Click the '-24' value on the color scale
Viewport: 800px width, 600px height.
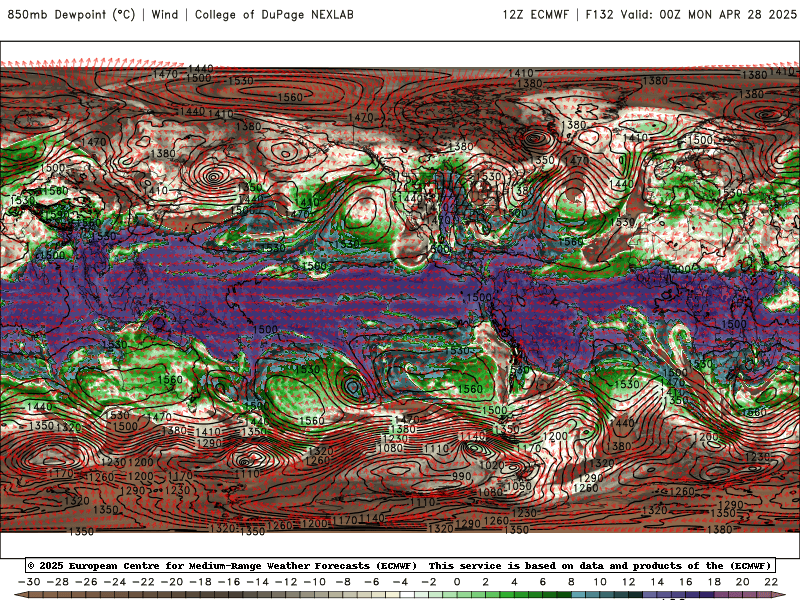point(115,582)
